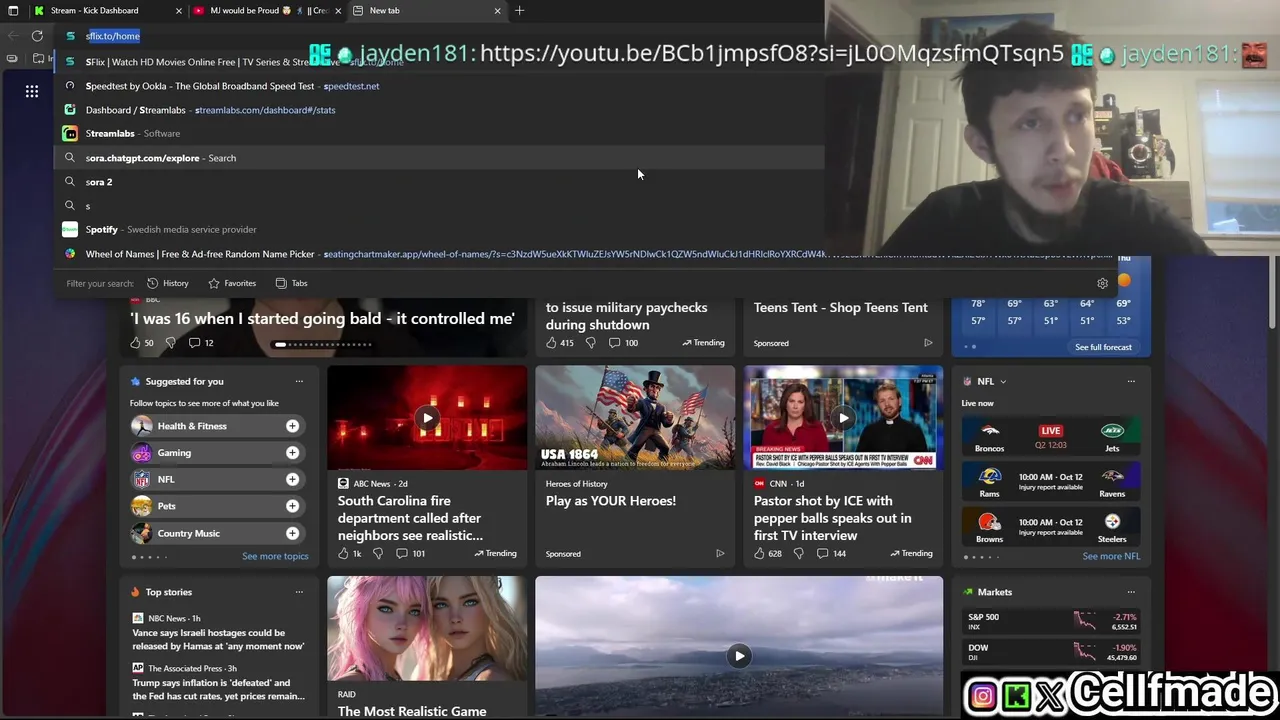Open comments on South Carolina fire article
Screen dimensions: 1280x720
tap(410, 553)
